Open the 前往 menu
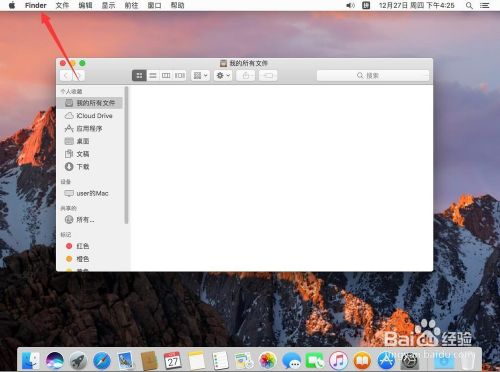The width and height of the screenshot is (500, 372). tap(131, 5)
